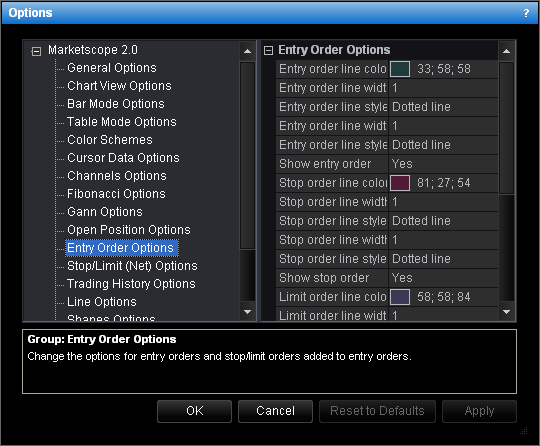Image resolution: width=540 pixels, height=446 pixels.
Task: Click the properties scrollbar down arrow
Action: tap(506, 312)
